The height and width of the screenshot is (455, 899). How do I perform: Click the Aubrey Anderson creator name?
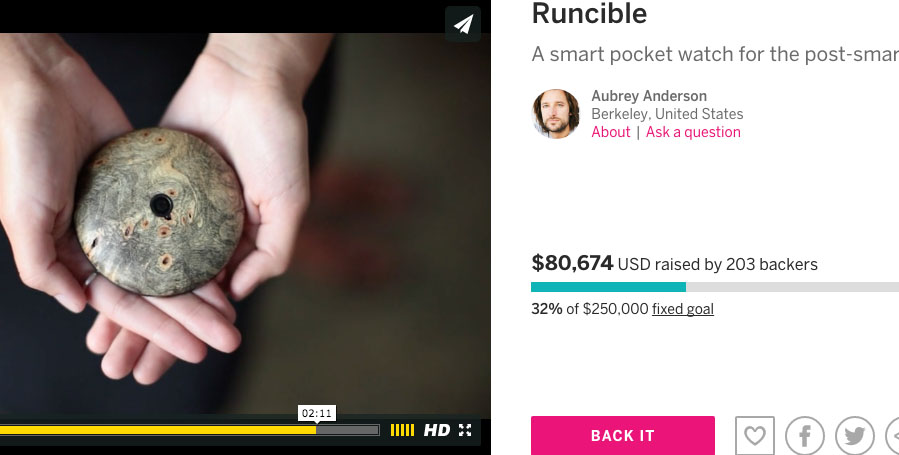point(649,96)
